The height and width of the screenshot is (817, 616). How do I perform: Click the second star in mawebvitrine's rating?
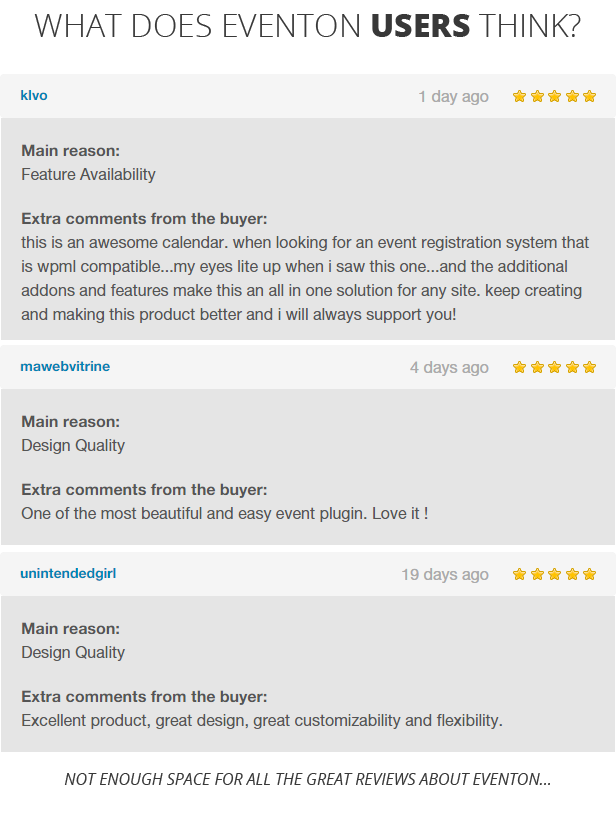[537, 367]
